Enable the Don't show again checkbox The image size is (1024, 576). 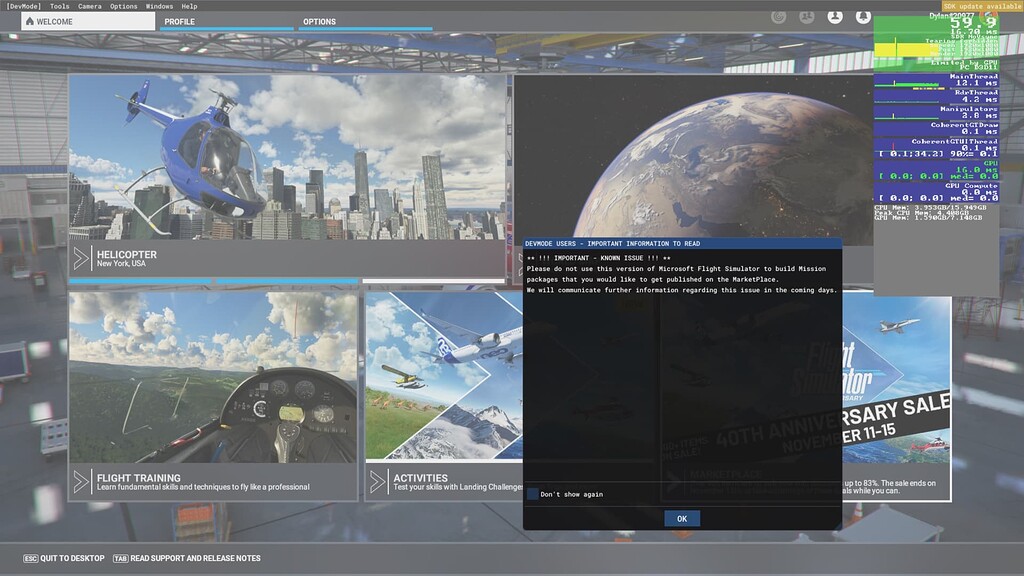pos(533,494)
